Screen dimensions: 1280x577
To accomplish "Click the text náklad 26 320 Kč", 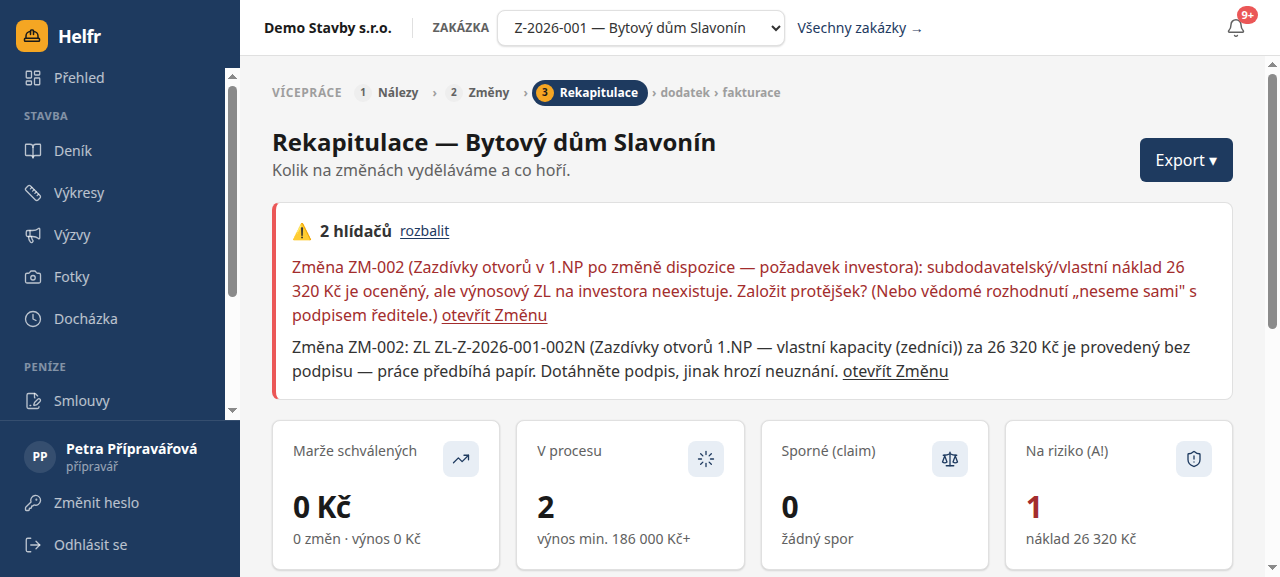I will [1081, 539].
